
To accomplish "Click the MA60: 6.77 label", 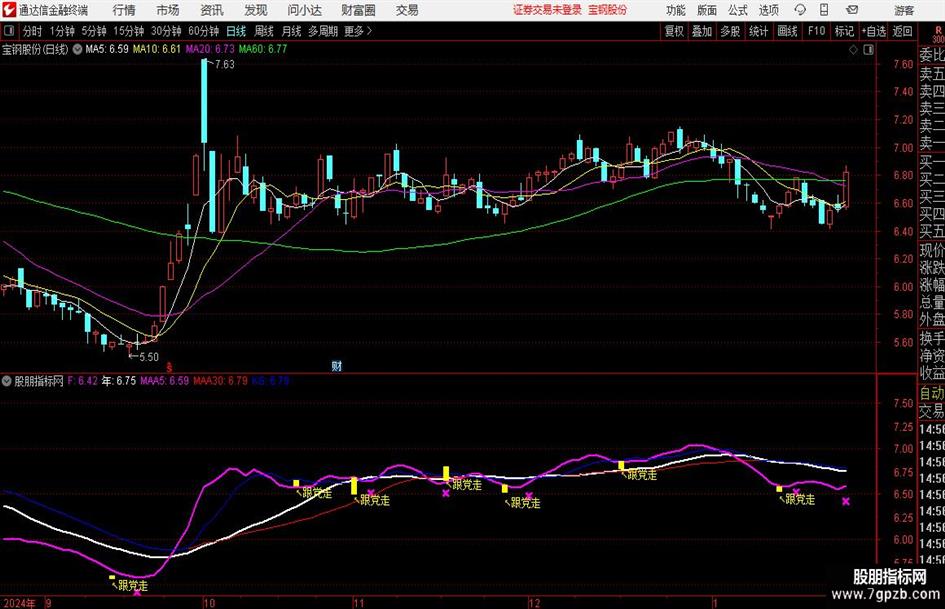I will [x=263, y=49].
